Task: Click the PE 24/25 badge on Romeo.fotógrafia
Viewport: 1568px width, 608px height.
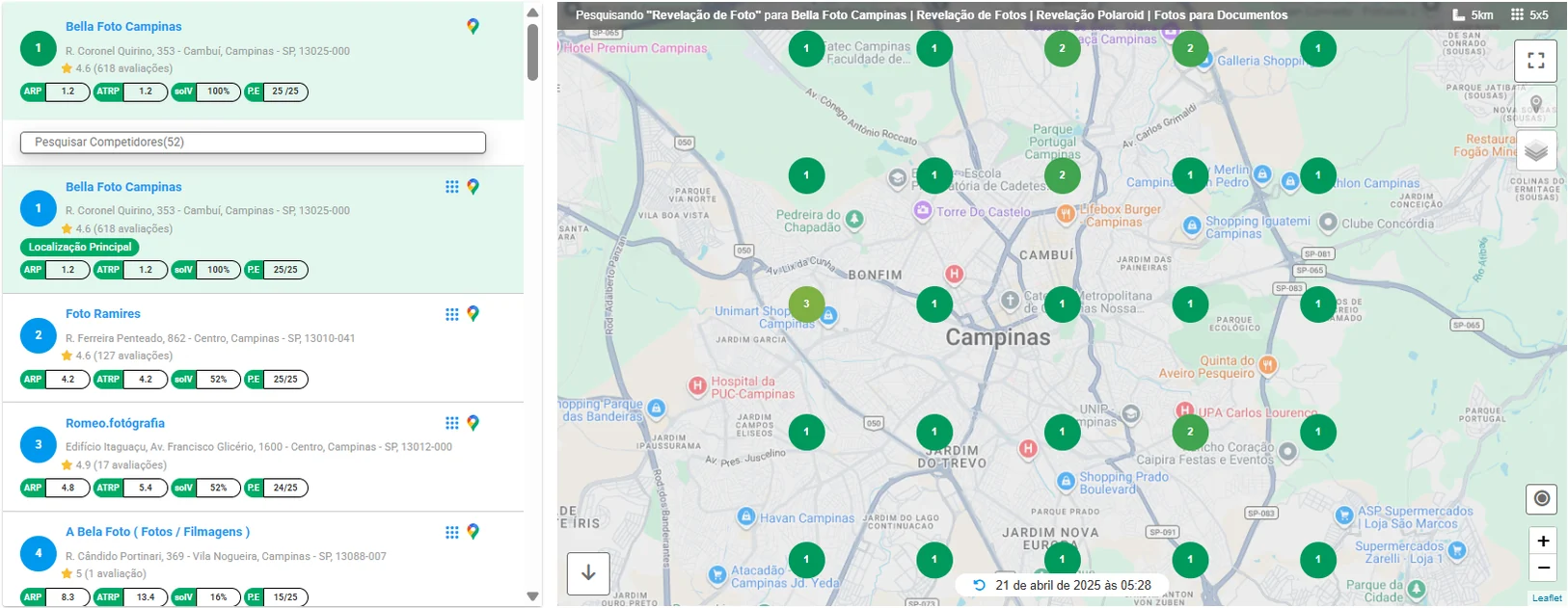Action: 276,489
